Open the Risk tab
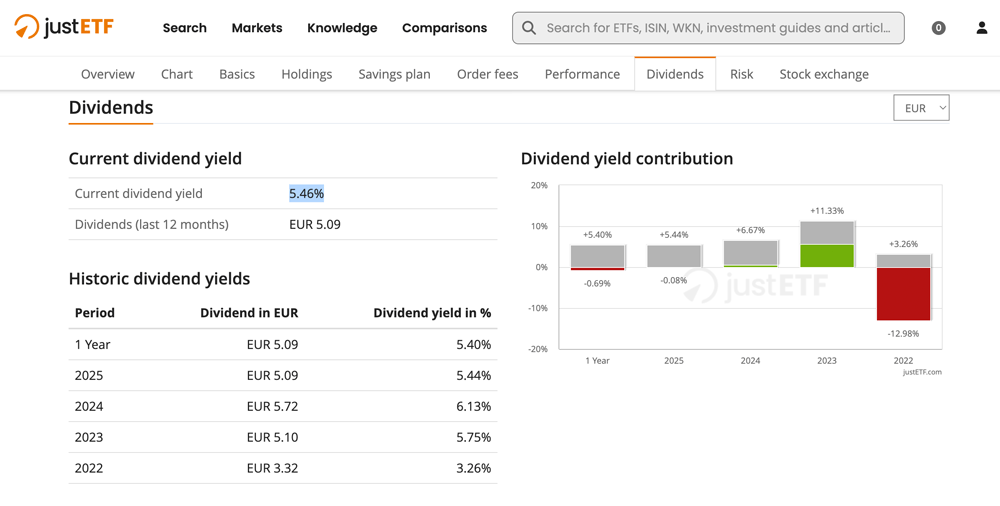Screen dimensions: 1000x506 [x=741, y=74]
